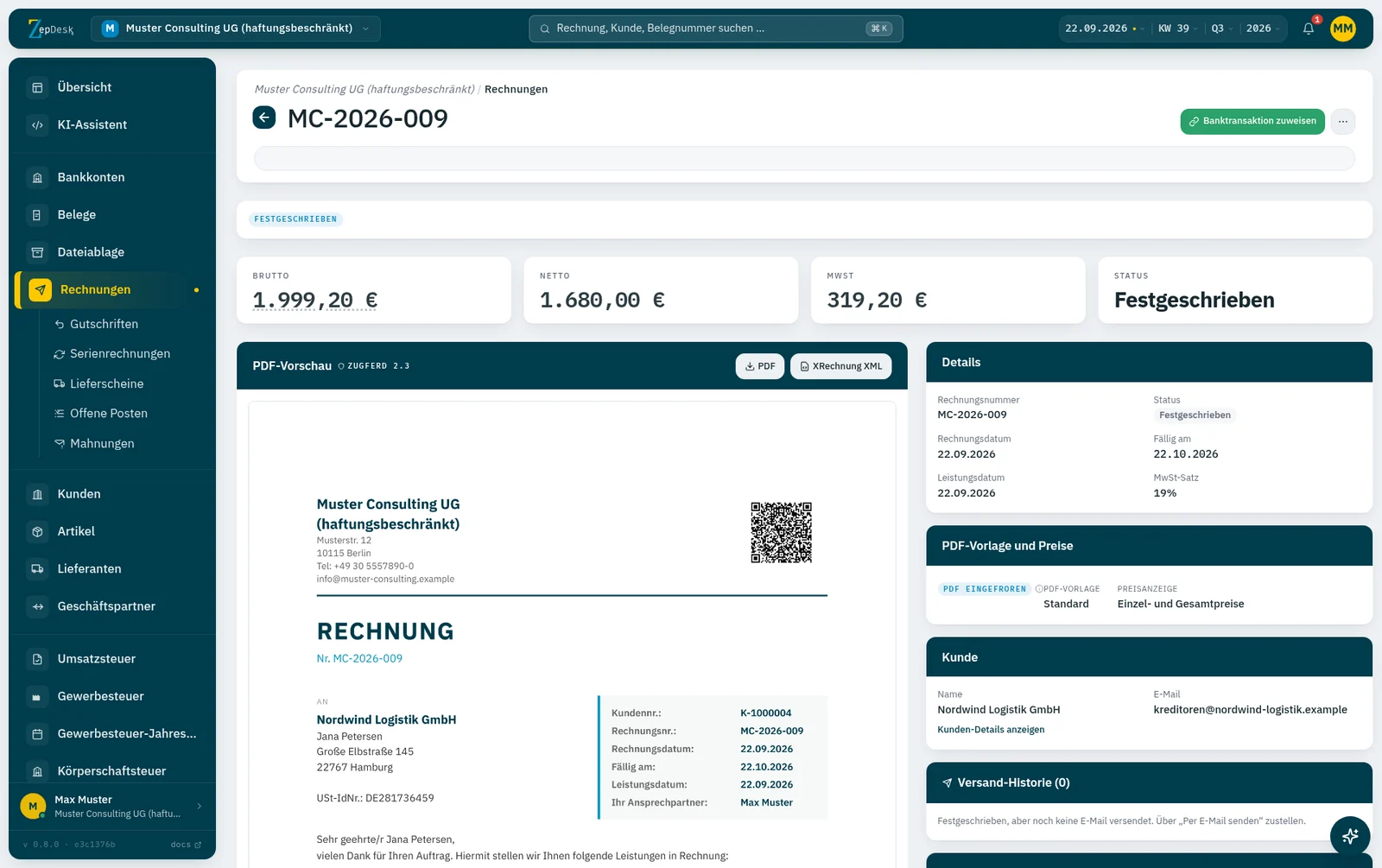Open the date picker 22.09.2026
The width and height of the screenshot is (1382, 868).
(x=1104, y=29)
